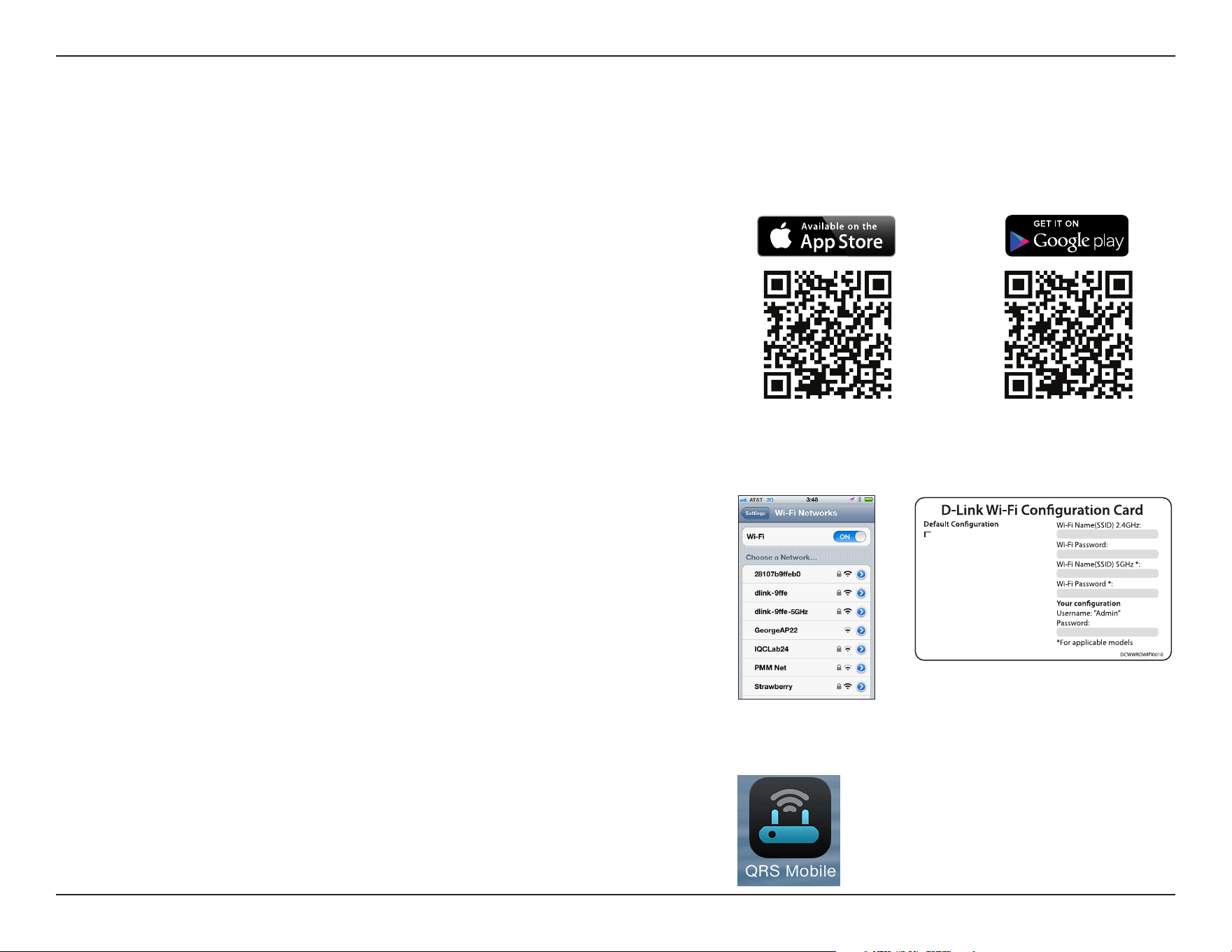Open details arrow for PMM Net network
Viewport: 1232px width, 952px height.
point(861,668)
